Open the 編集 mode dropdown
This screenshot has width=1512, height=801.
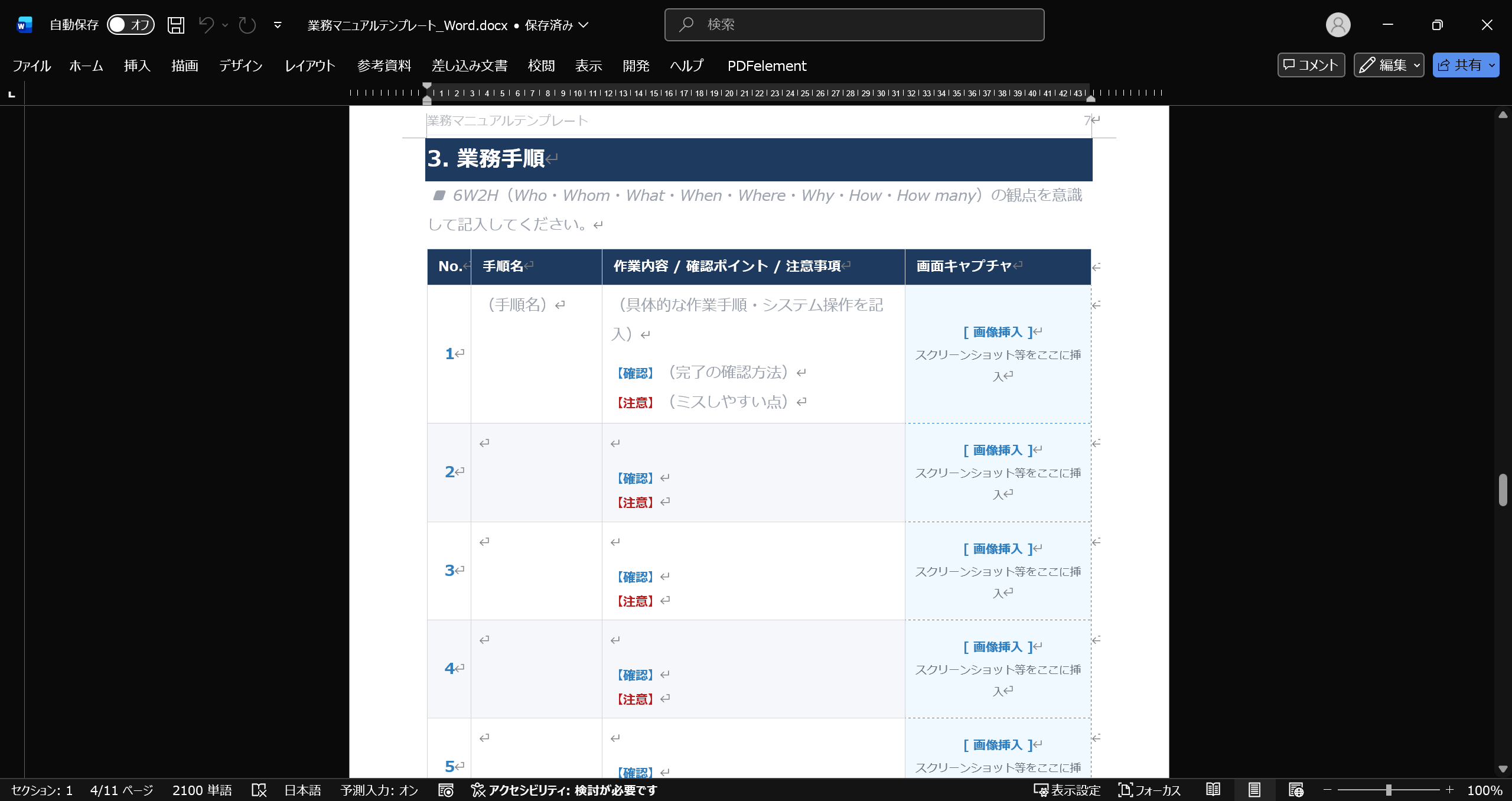[1389, 65]
